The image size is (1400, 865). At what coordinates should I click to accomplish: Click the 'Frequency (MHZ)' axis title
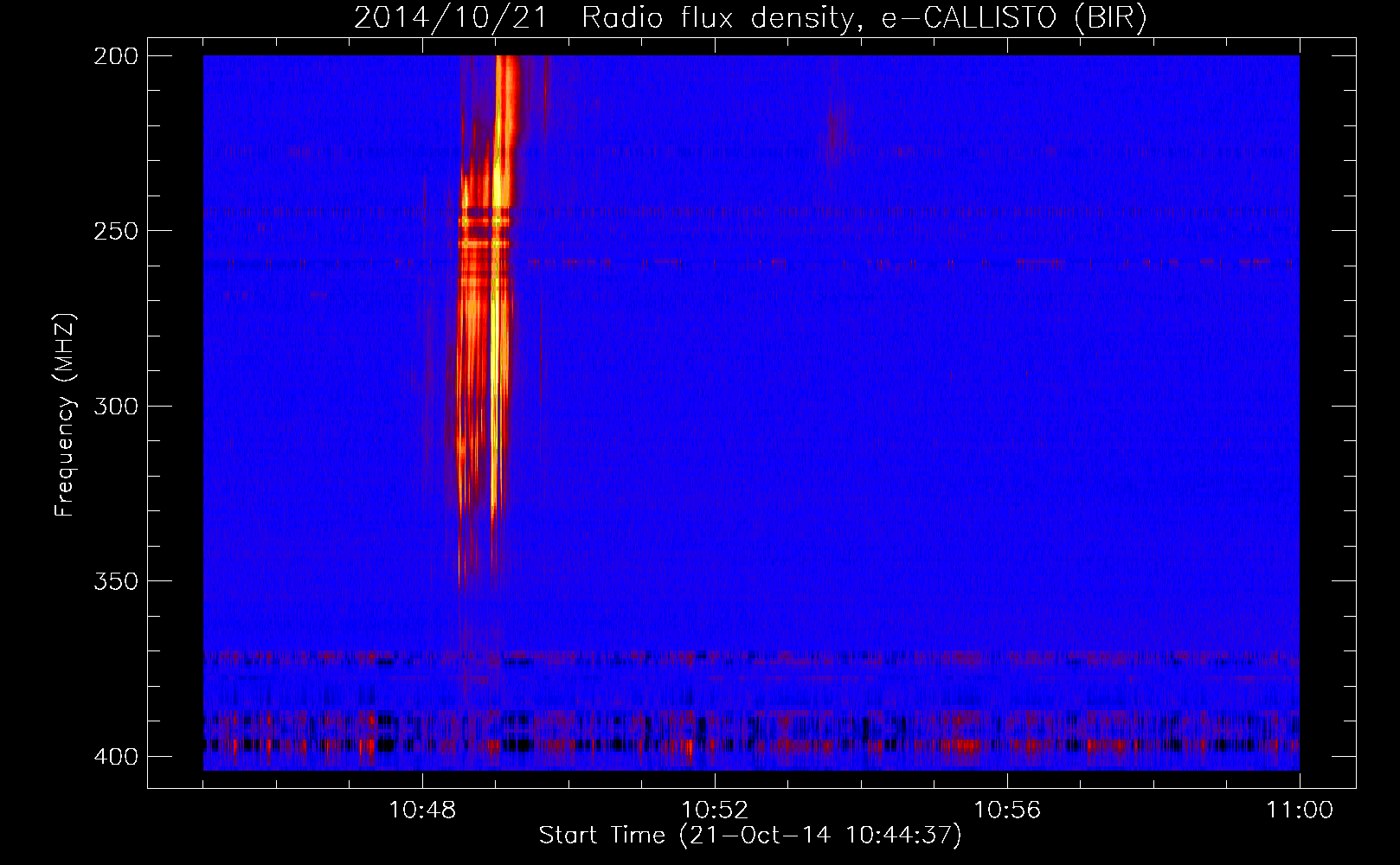click(65, 414)
